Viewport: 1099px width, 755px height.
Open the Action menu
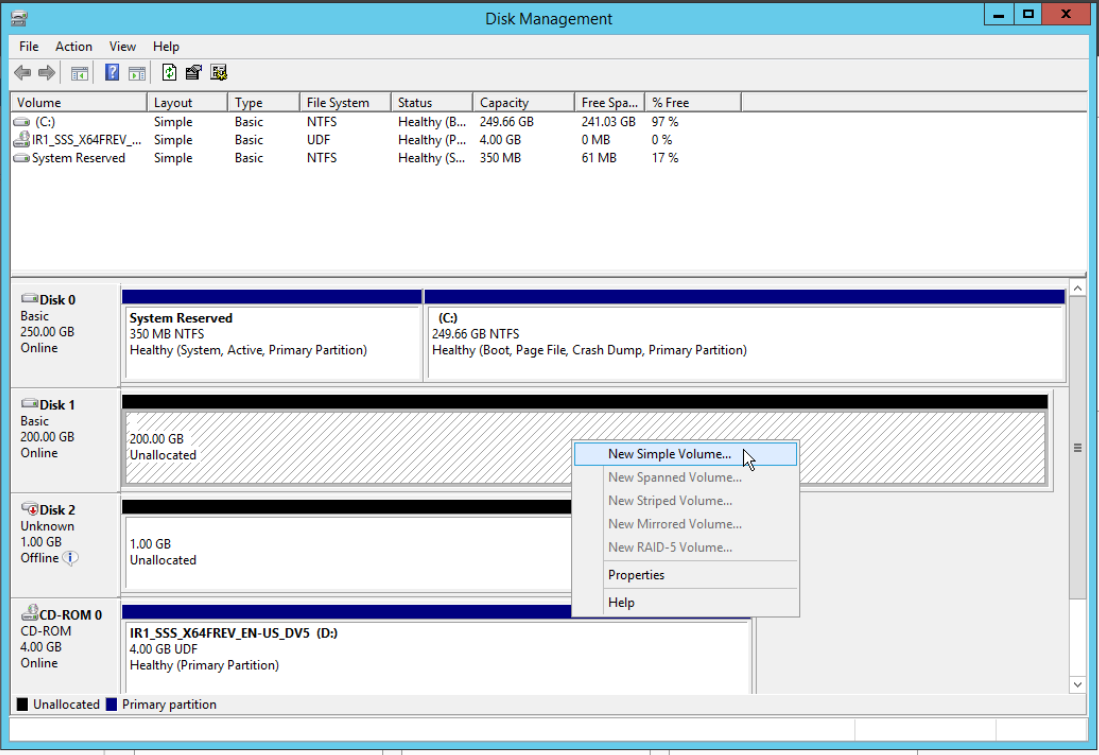coord(73,46)
